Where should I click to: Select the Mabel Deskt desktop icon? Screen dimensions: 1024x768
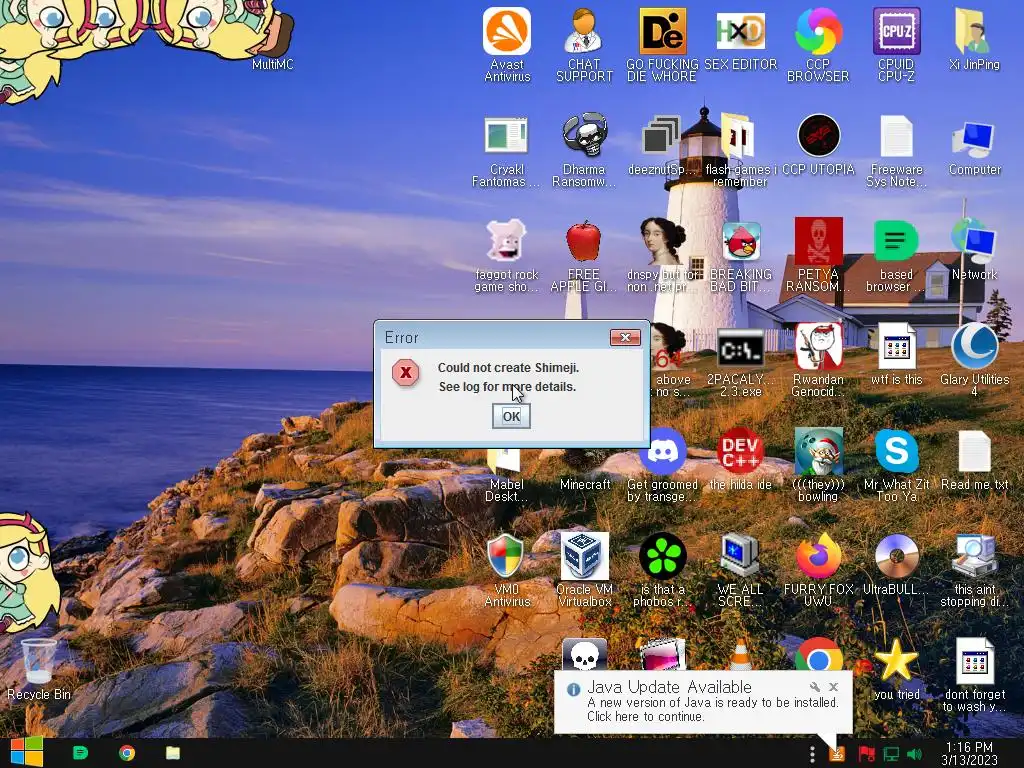[x=507, y=475]
